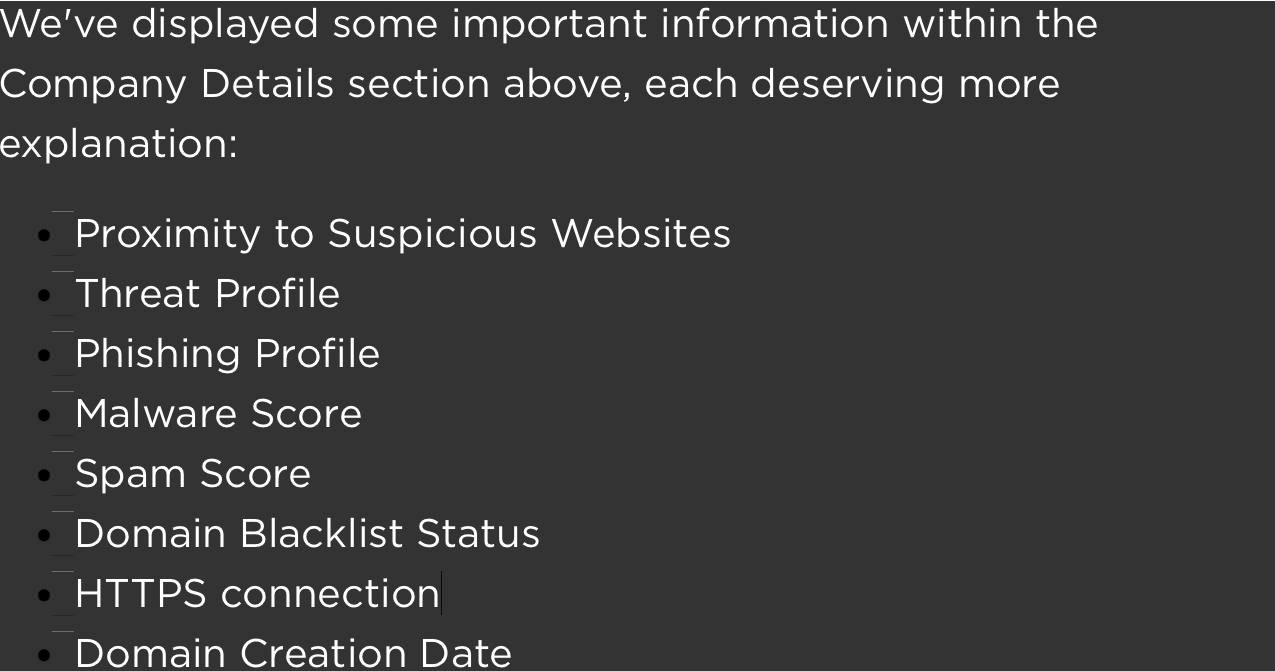The height and width of the screenshot is (671, 1275).
Task: Click the HTTPS connection list item
Action: 258,594
